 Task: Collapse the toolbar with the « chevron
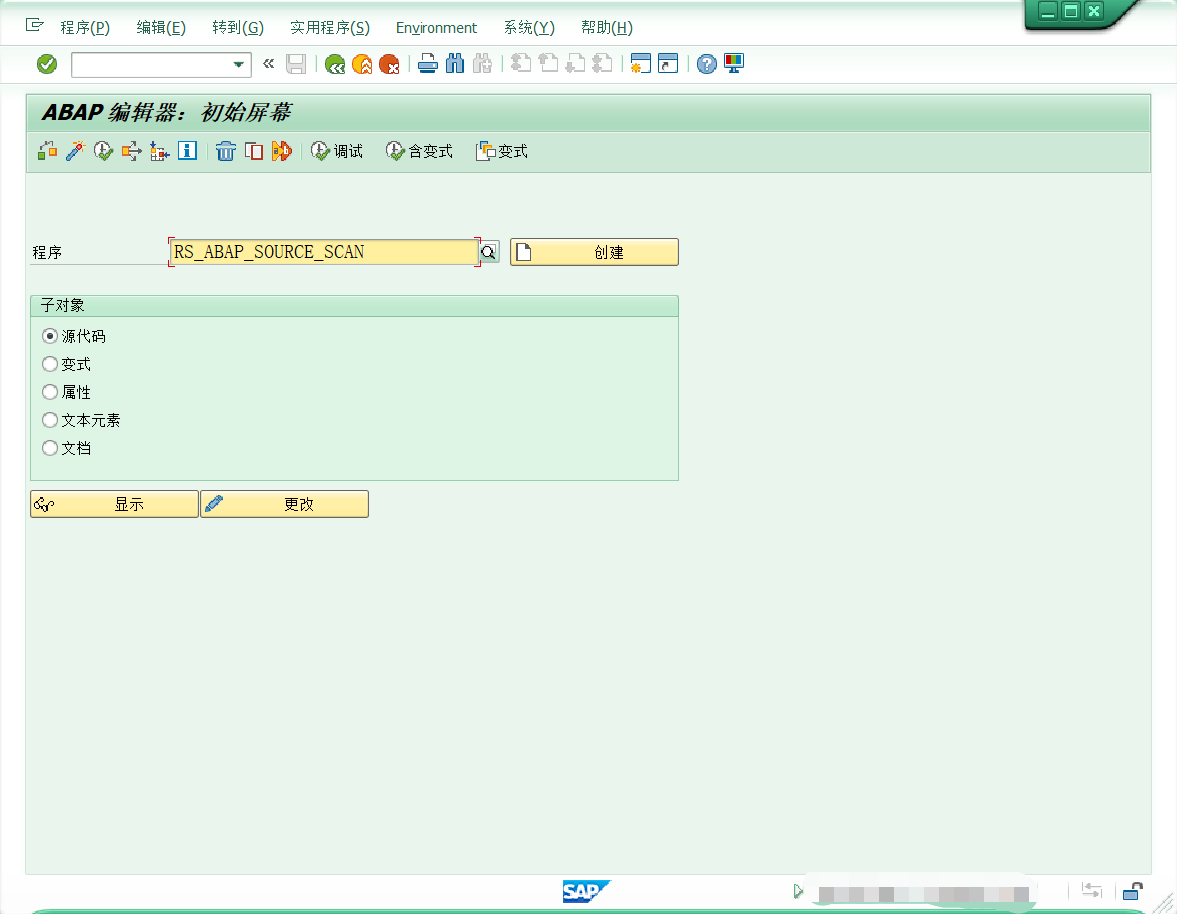coord(267,63)
